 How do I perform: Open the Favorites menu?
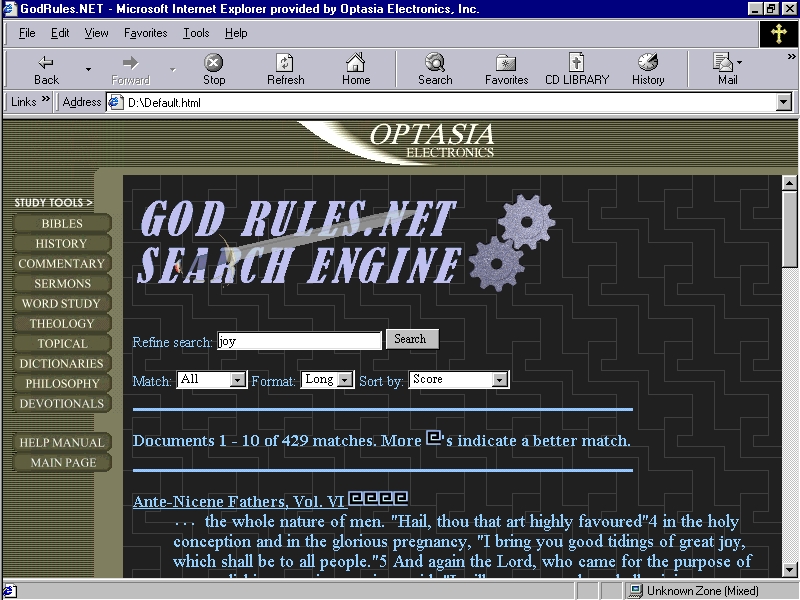[x=145, y=33]
